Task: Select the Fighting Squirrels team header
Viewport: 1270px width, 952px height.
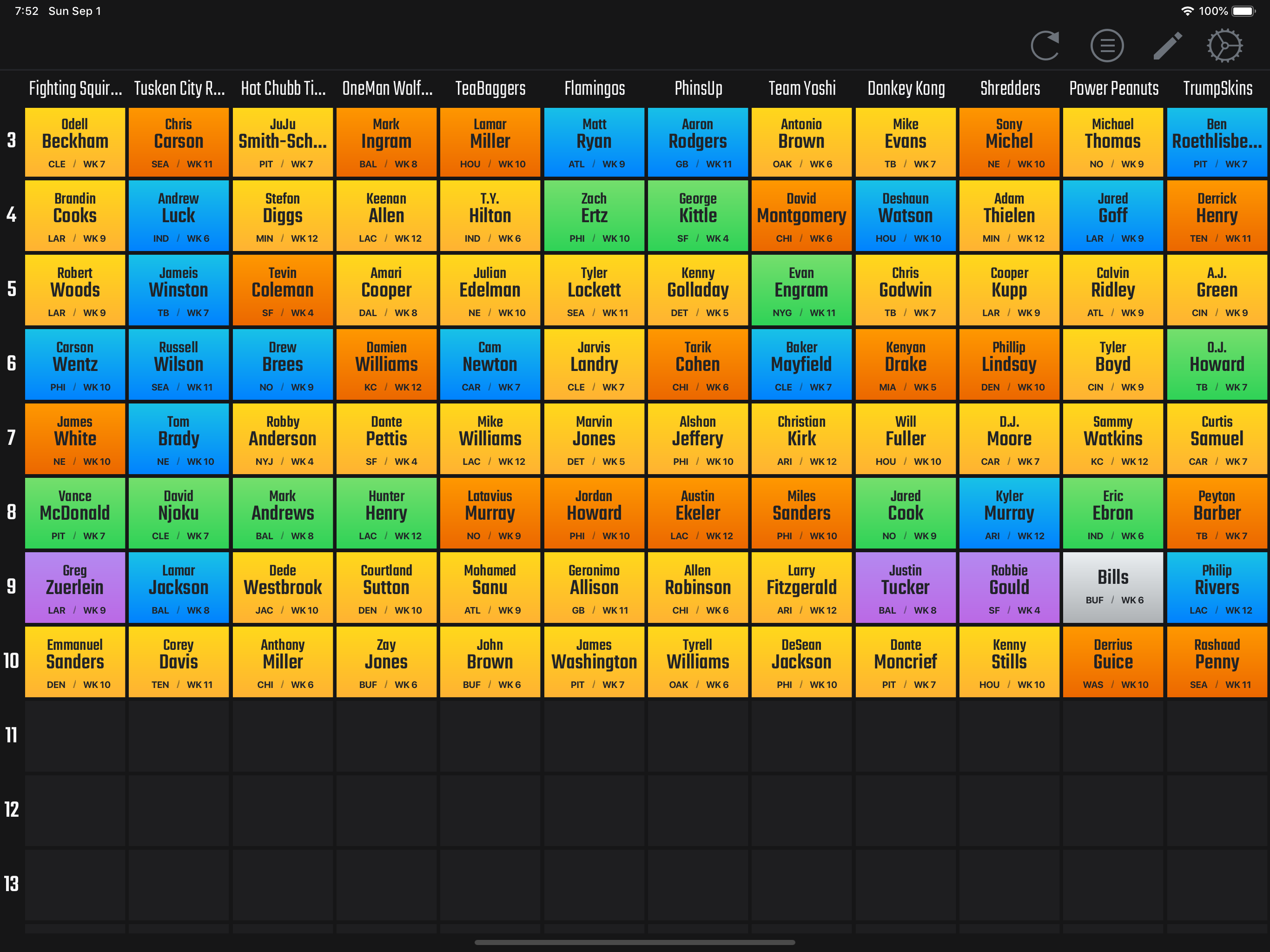Action: click(75, 88)
